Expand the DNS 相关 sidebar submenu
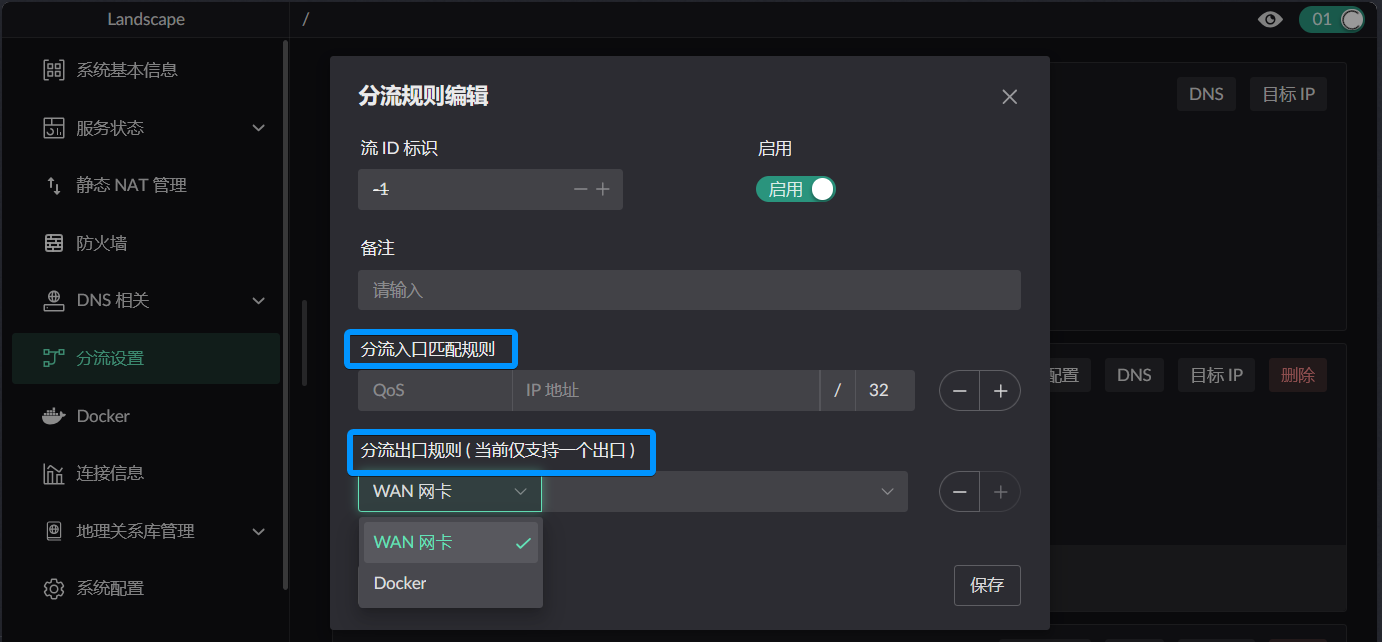The image size is (1382, 642). click(259, 301)
